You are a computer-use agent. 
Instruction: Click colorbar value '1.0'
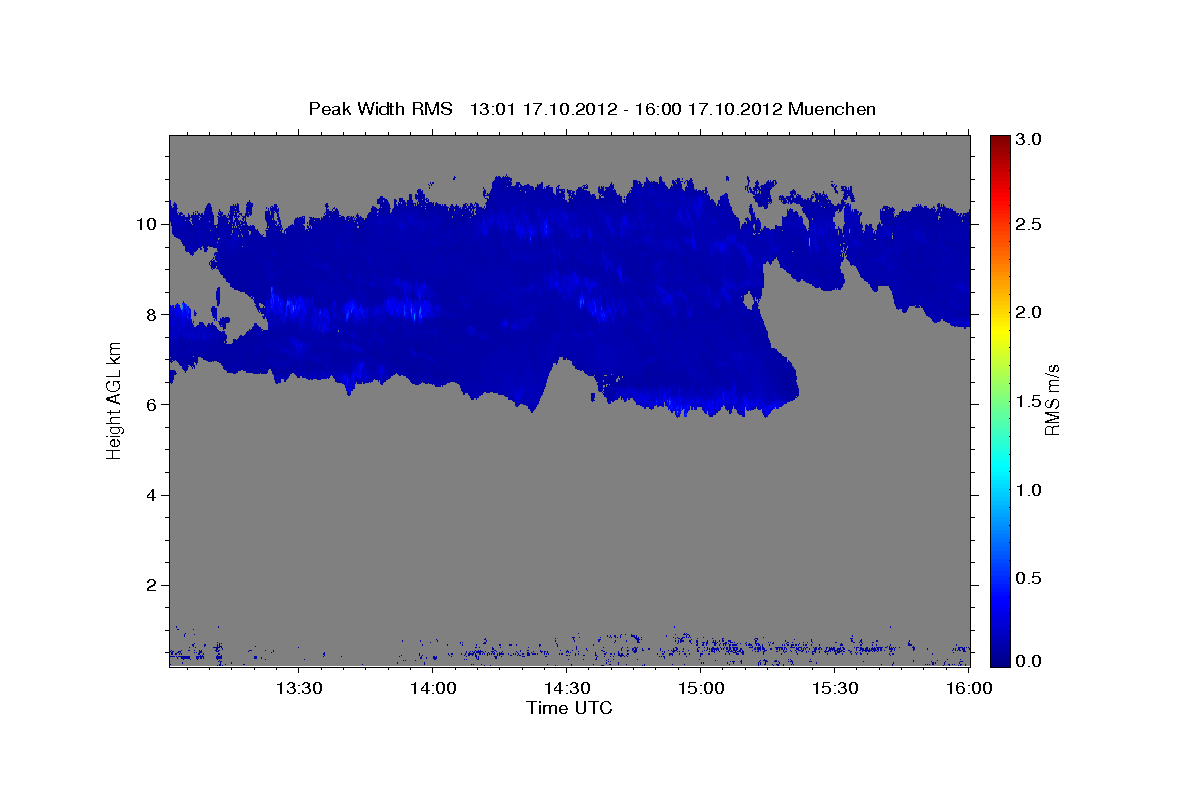(x=1029, y=491)
